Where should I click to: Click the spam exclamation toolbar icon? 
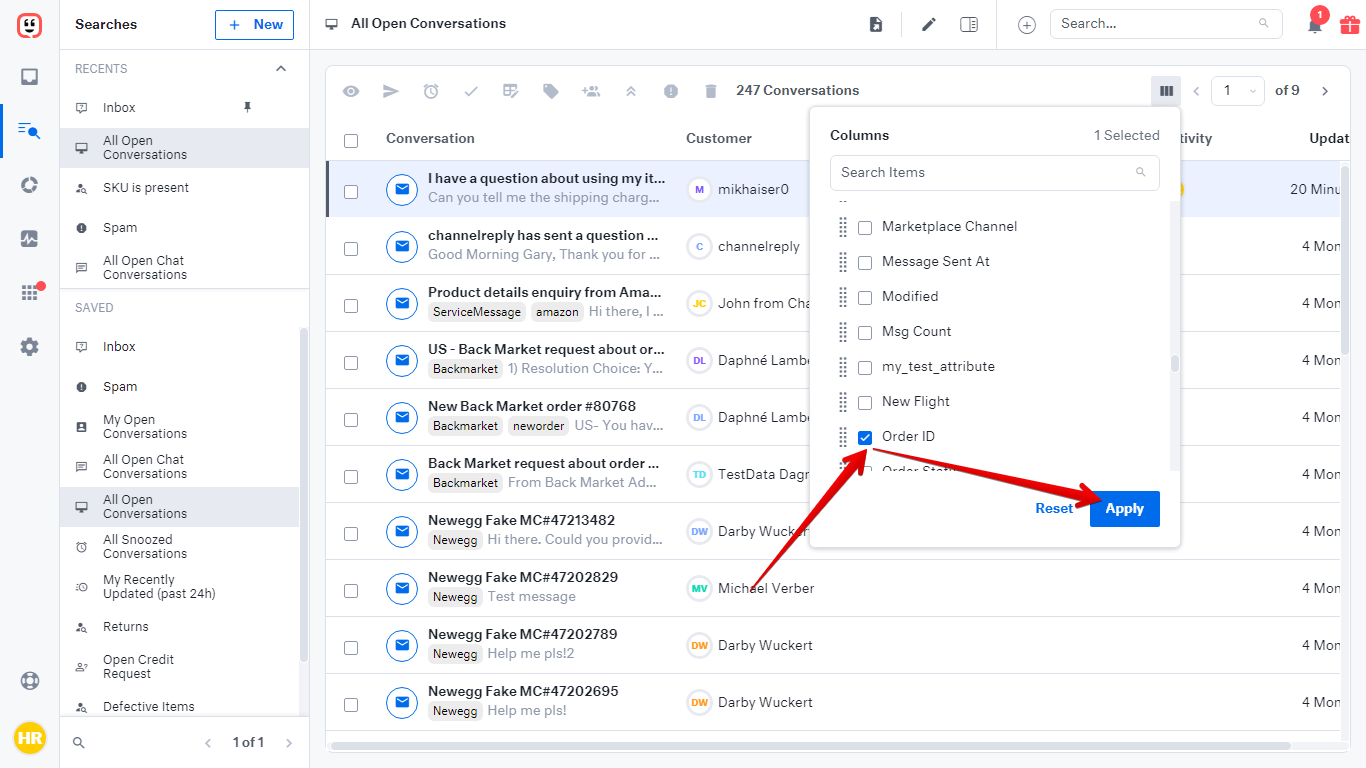(x=671, y=91)
